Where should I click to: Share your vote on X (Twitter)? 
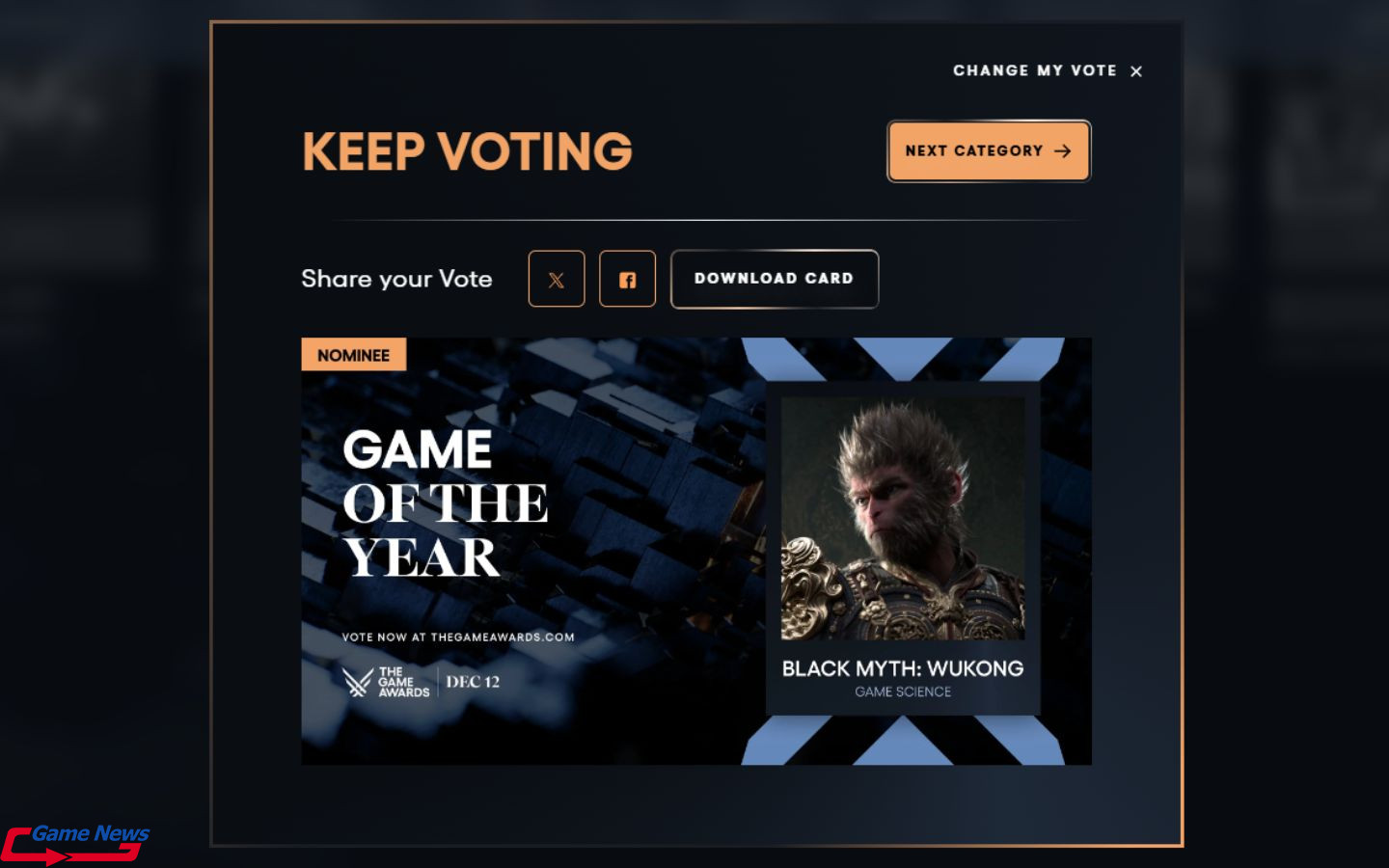557,279
